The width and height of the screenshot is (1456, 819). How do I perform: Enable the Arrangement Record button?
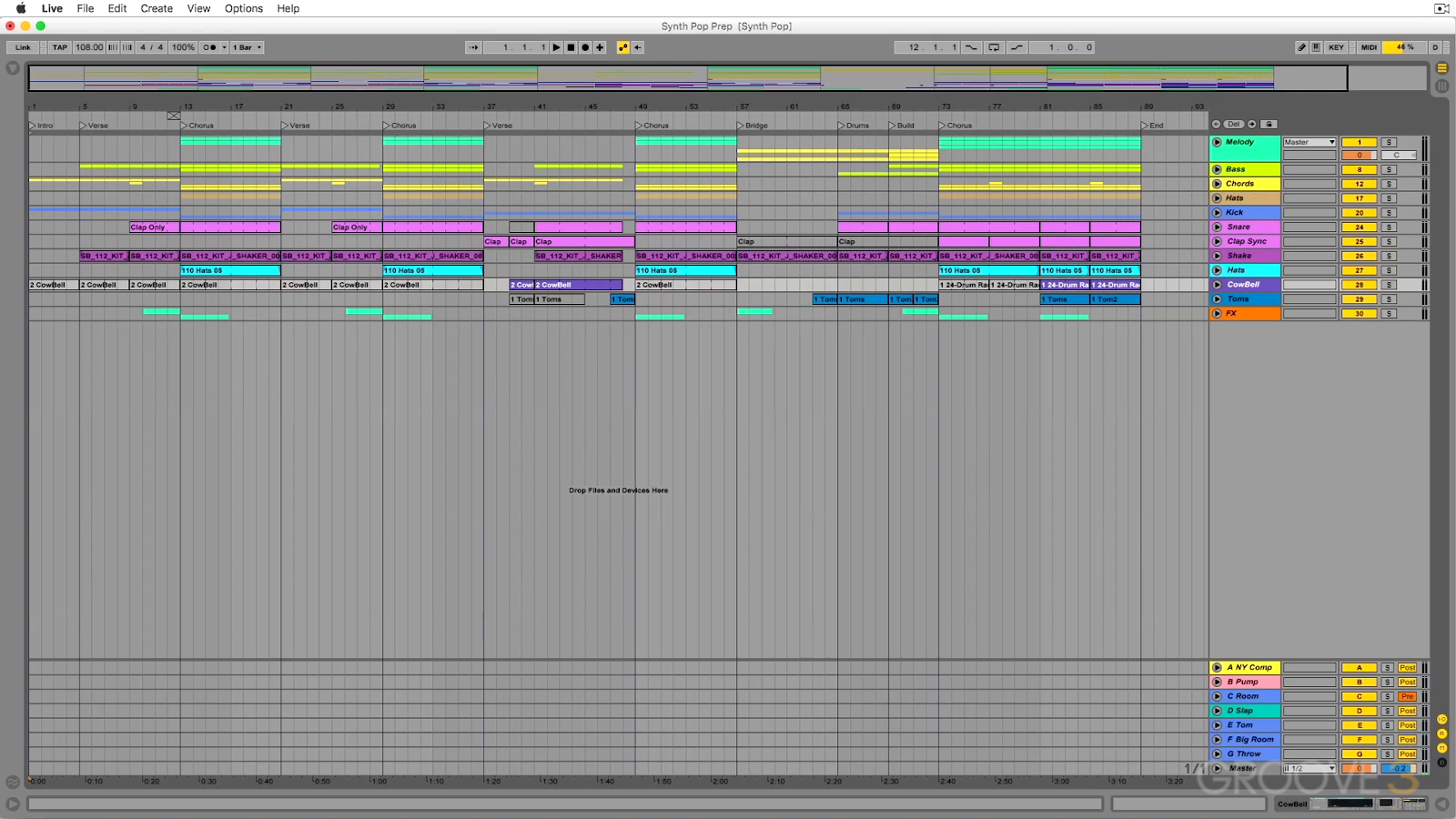point(585,47)
